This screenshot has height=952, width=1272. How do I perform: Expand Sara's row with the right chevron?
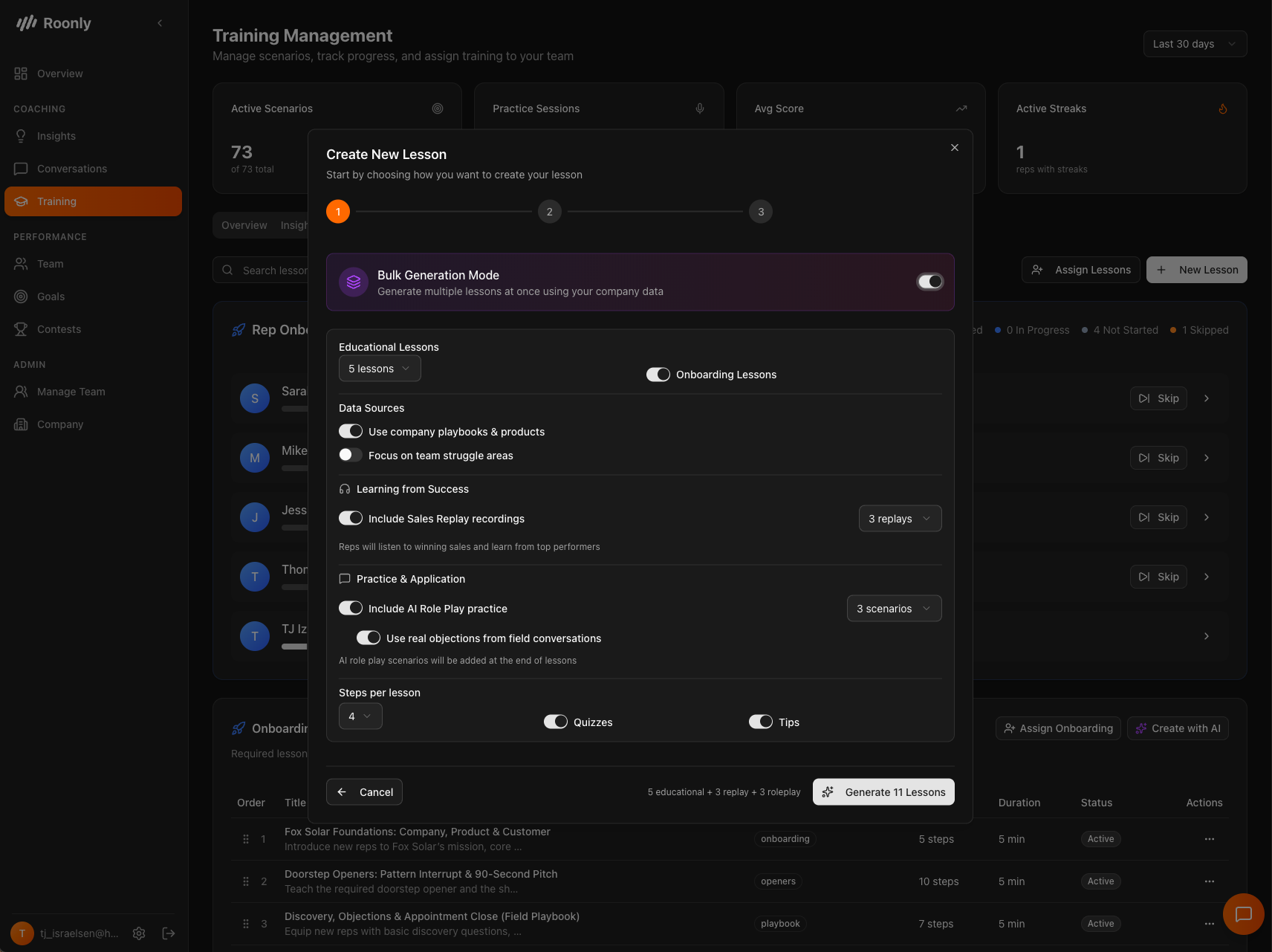(x=1206, y=398)
